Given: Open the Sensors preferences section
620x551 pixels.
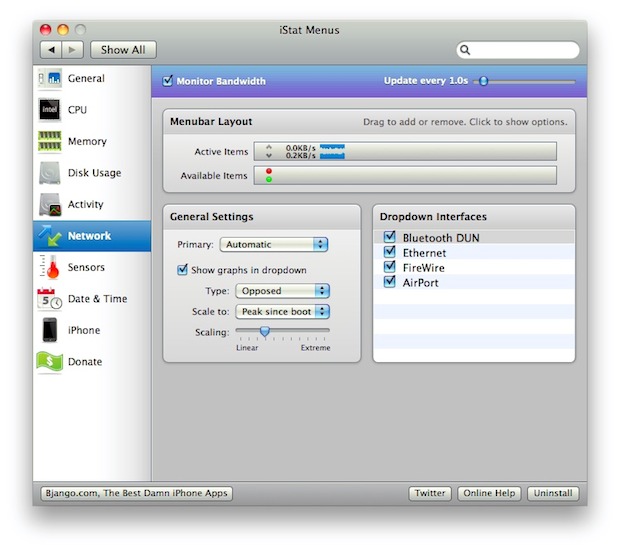Looking at the screenshot, I should (x=92, y=267).
